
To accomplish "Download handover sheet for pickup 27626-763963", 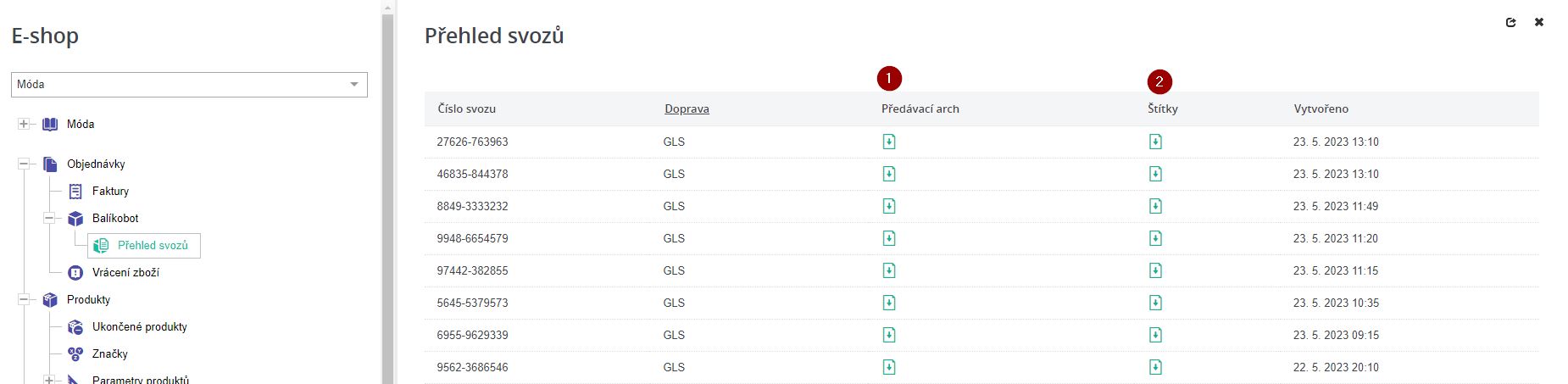I will (x=888, y=142).
